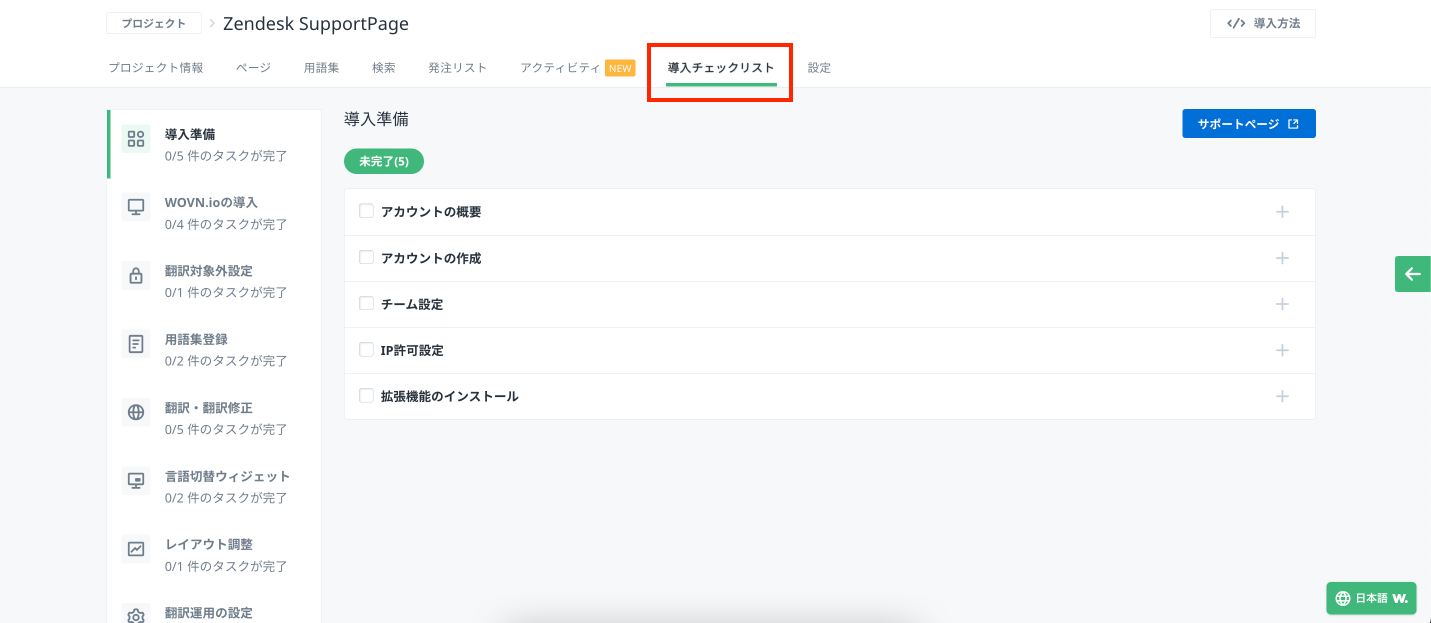Screen dimensions: 1431x623
Task: Select the 未完了(5) filter badge
Action: click(383, 161)
